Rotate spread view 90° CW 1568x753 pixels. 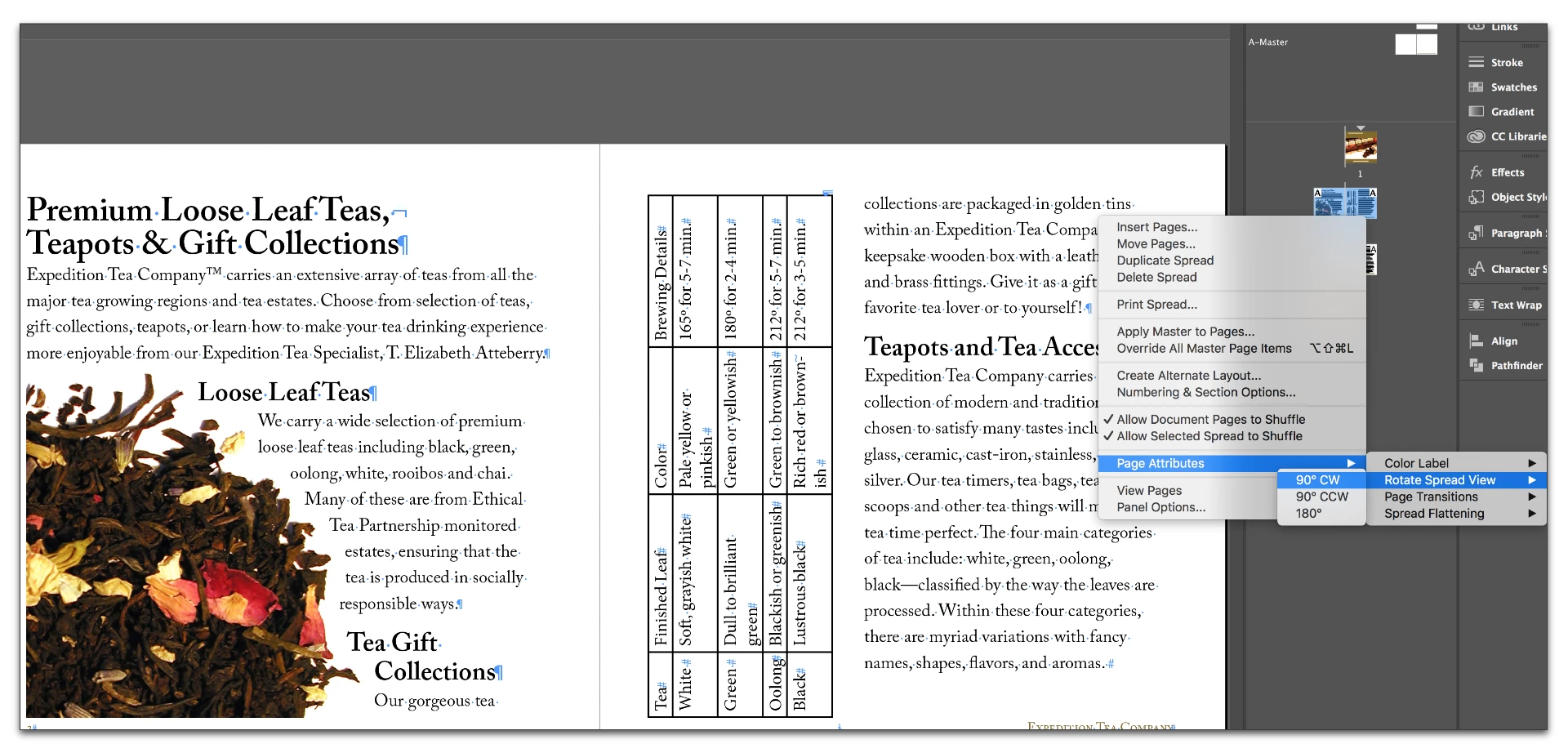click(1321, 480)
